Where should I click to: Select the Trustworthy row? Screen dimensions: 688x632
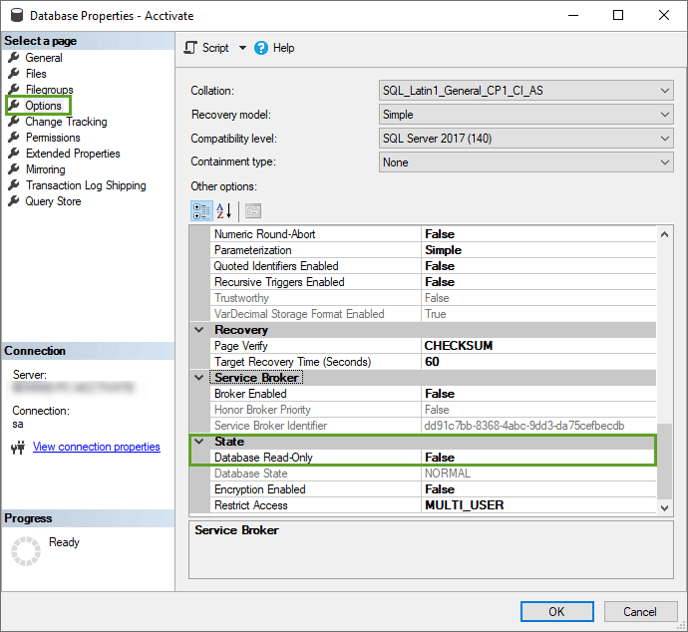click(x=434, y=298)
